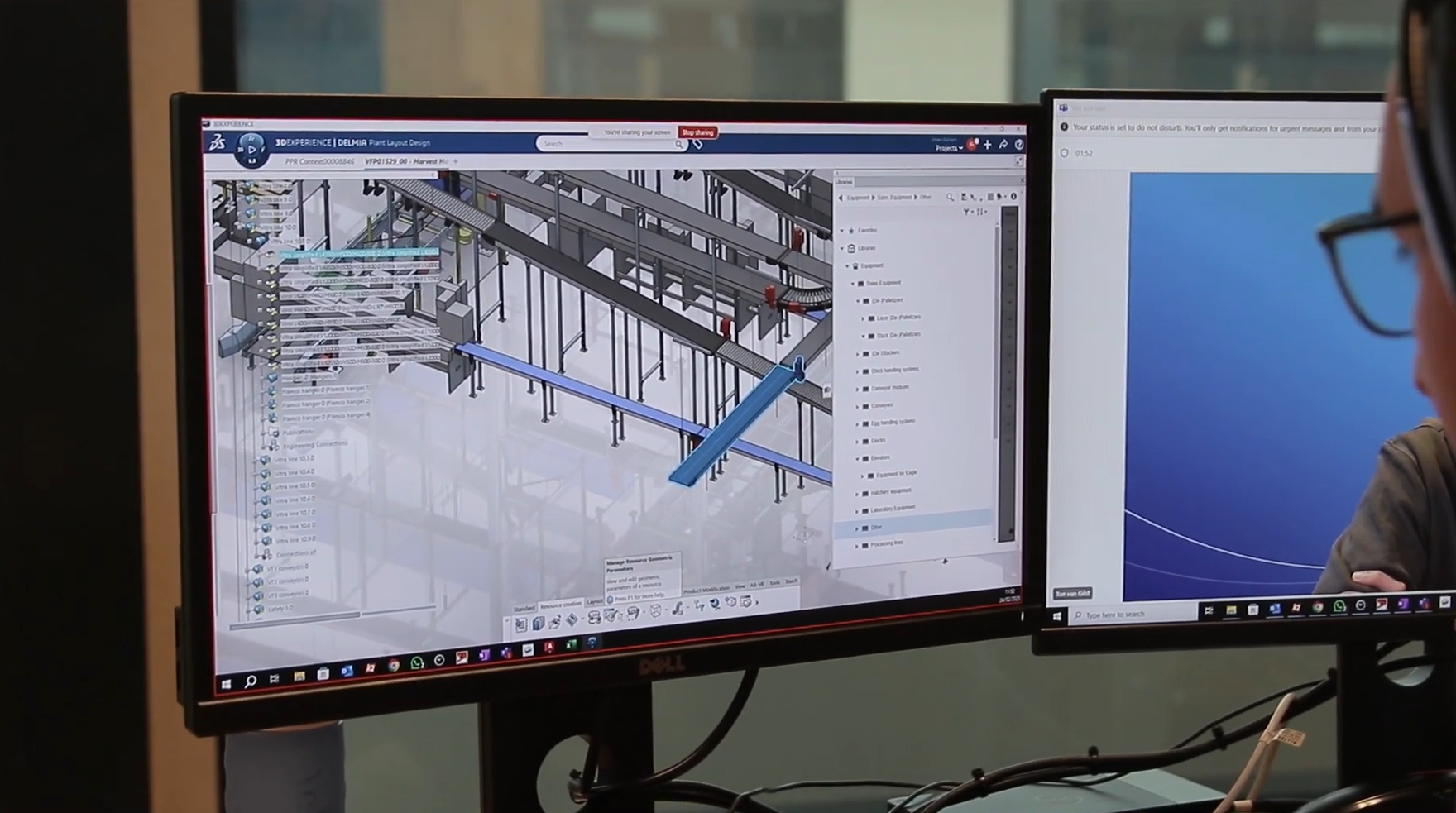1456x813 pixels.
Task: Collapse the Favorites tree node
Action: tap(843, 231)
